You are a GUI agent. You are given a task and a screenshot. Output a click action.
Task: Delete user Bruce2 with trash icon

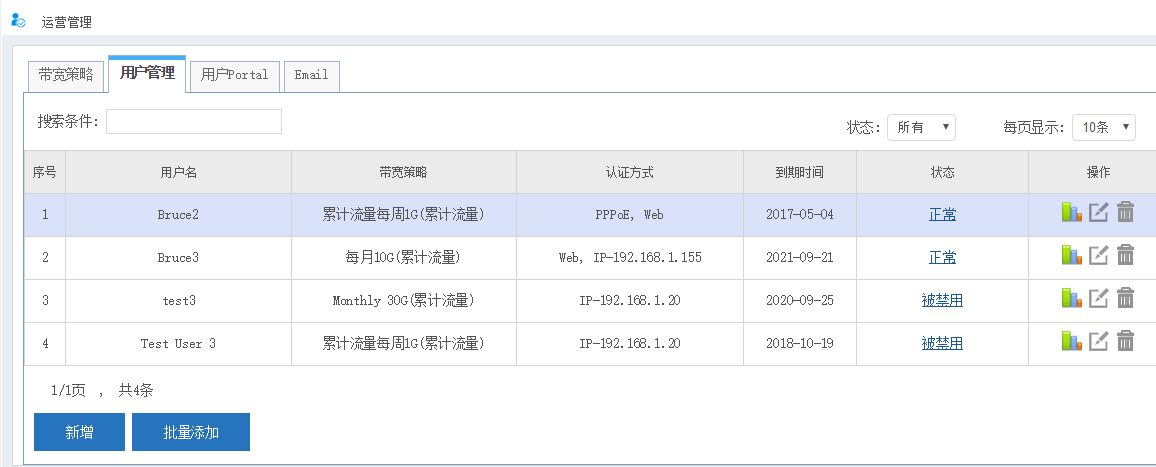click(1125, 213)
